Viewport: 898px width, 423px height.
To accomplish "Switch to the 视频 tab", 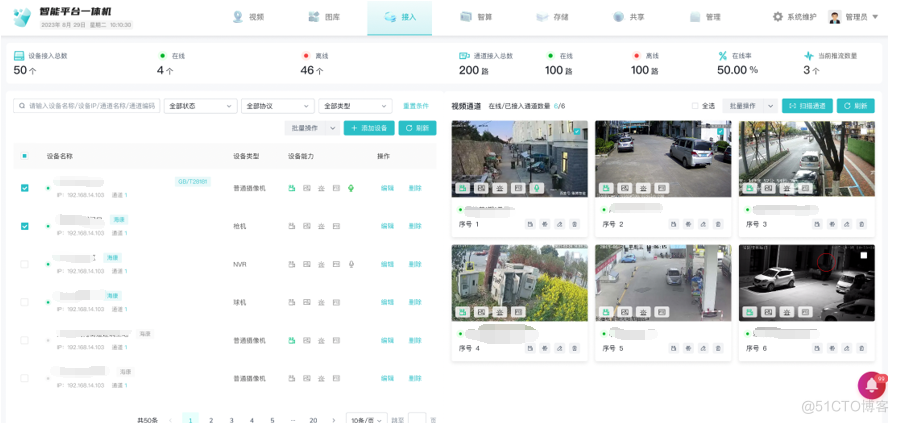I will click(x=249, y=17).
